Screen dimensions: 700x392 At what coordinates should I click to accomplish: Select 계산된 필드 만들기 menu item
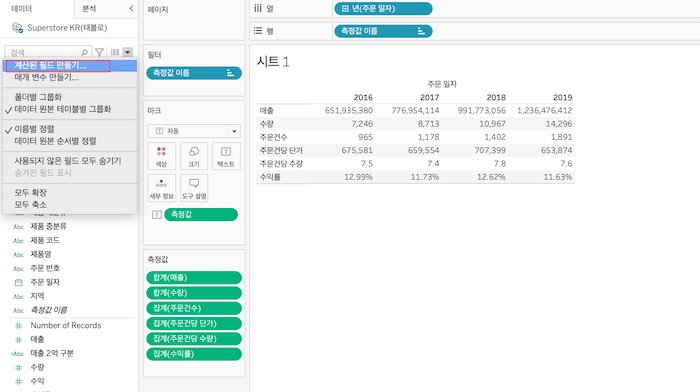click(x=70, y=65)
